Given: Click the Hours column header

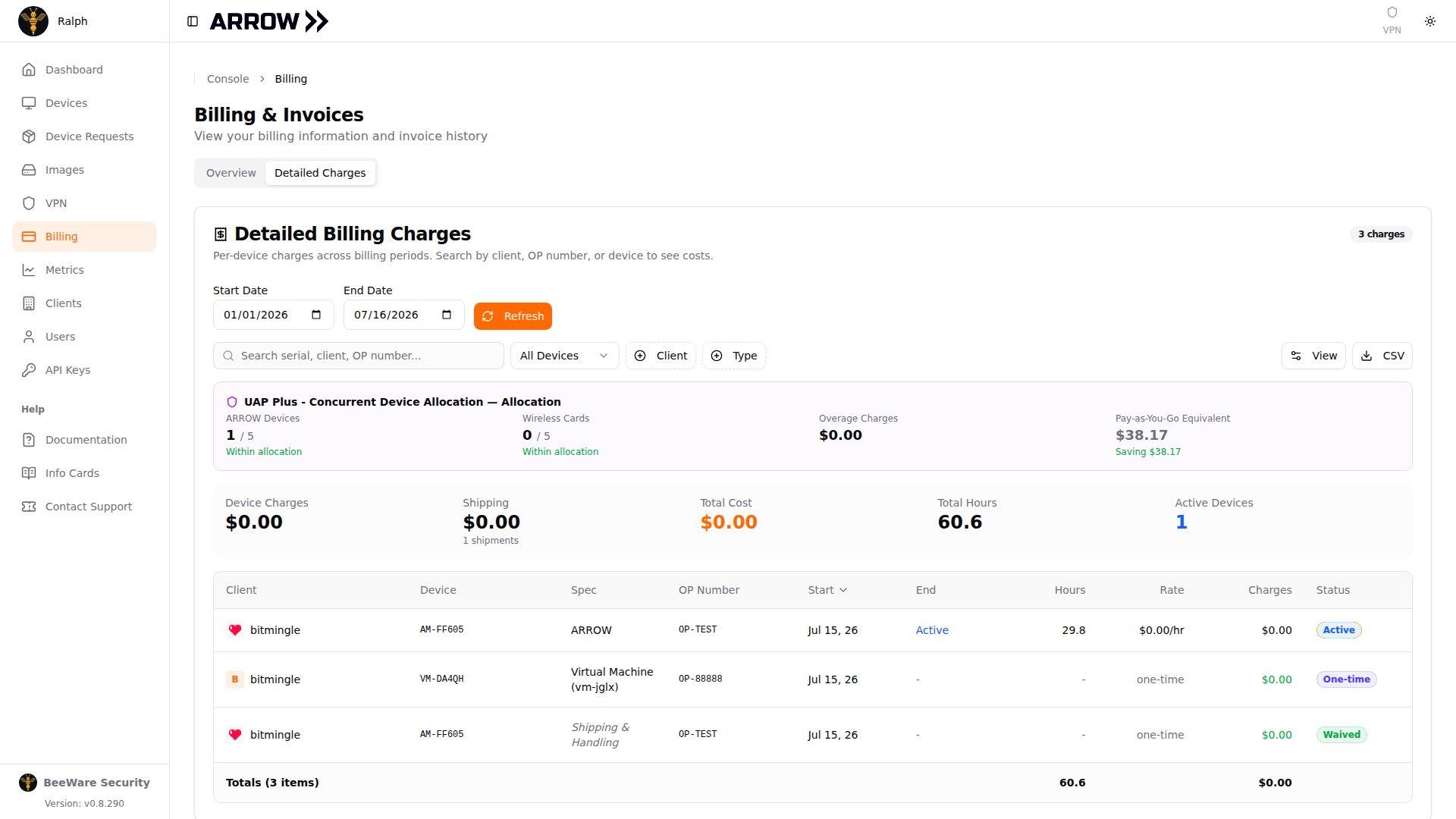Looking at the screenshot, I should 1070,590.
